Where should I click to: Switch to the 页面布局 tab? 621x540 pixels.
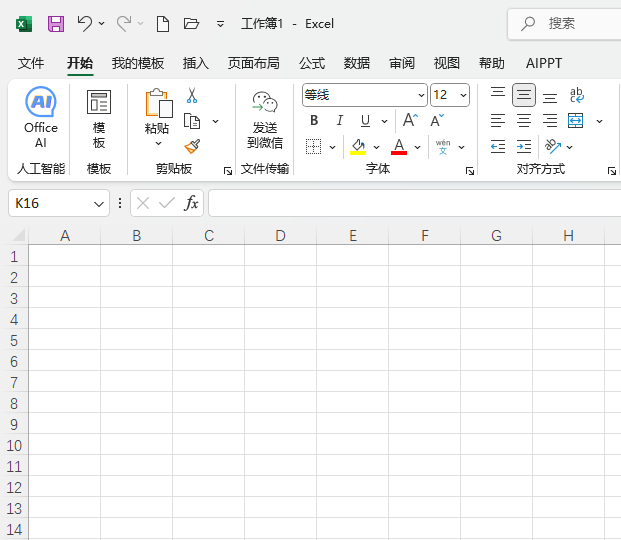tap(253, 63)
